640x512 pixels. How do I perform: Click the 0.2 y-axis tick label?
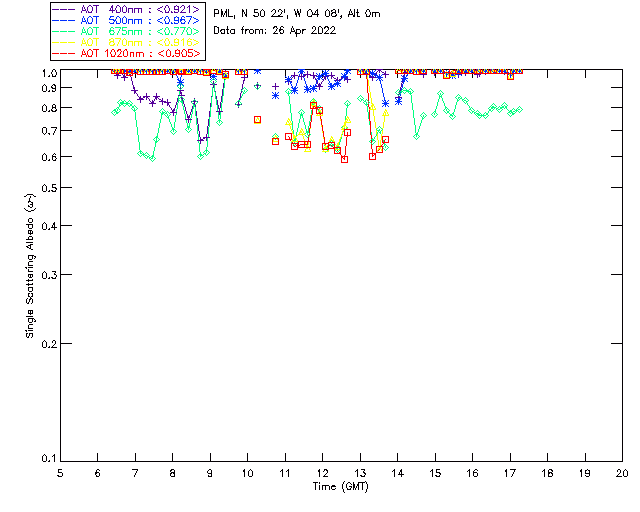tap(48, 344)
